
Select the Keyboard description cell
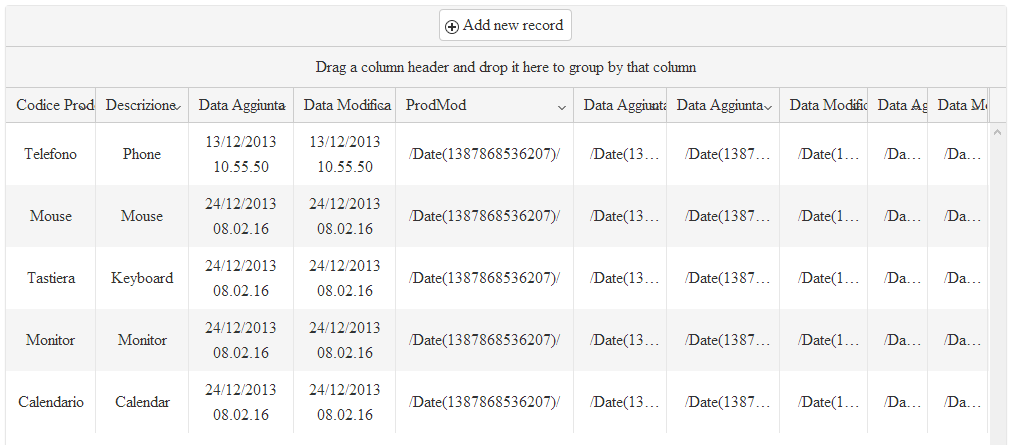[x=142, y=278]
